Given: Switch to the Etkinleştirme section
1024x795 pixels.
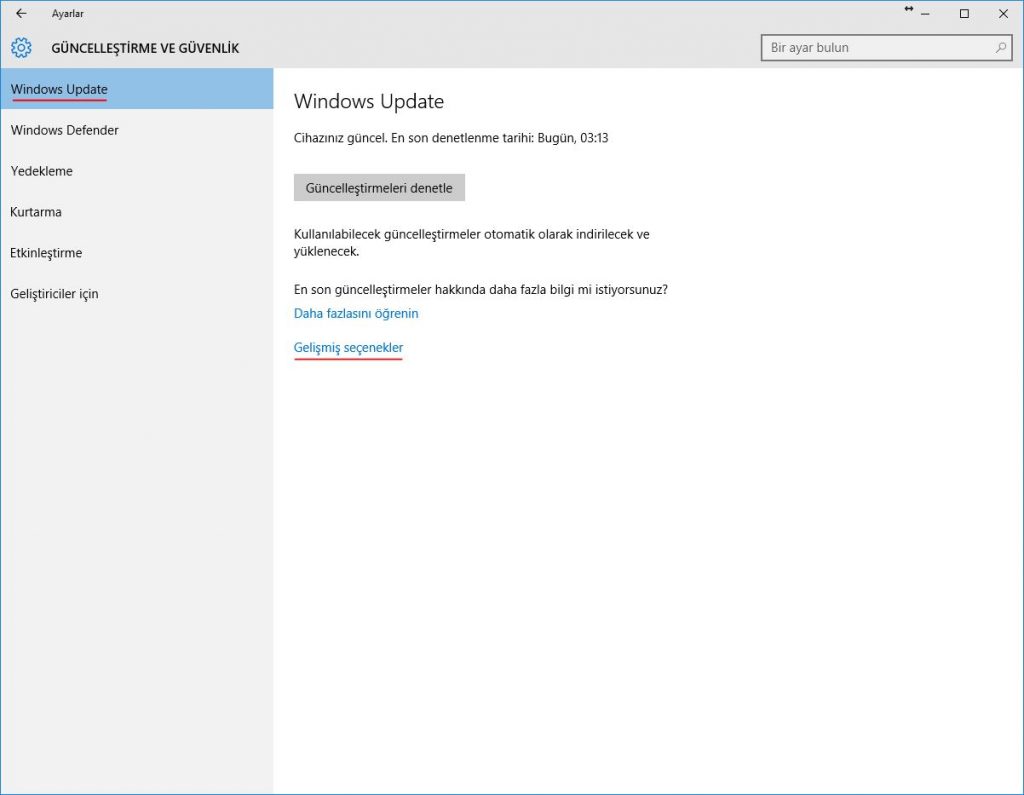Looking at the screenshot, I should (x=46, y=253).
